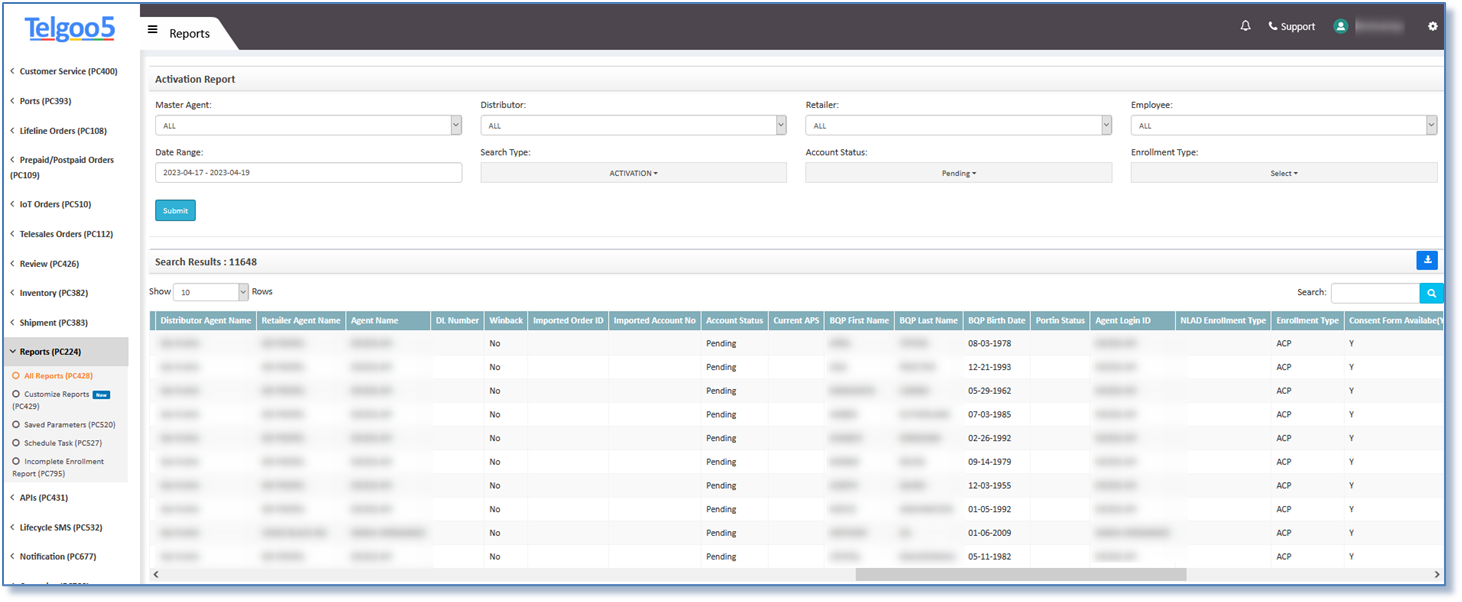Expand Inventory (PC382) menu

click(49, 293)
